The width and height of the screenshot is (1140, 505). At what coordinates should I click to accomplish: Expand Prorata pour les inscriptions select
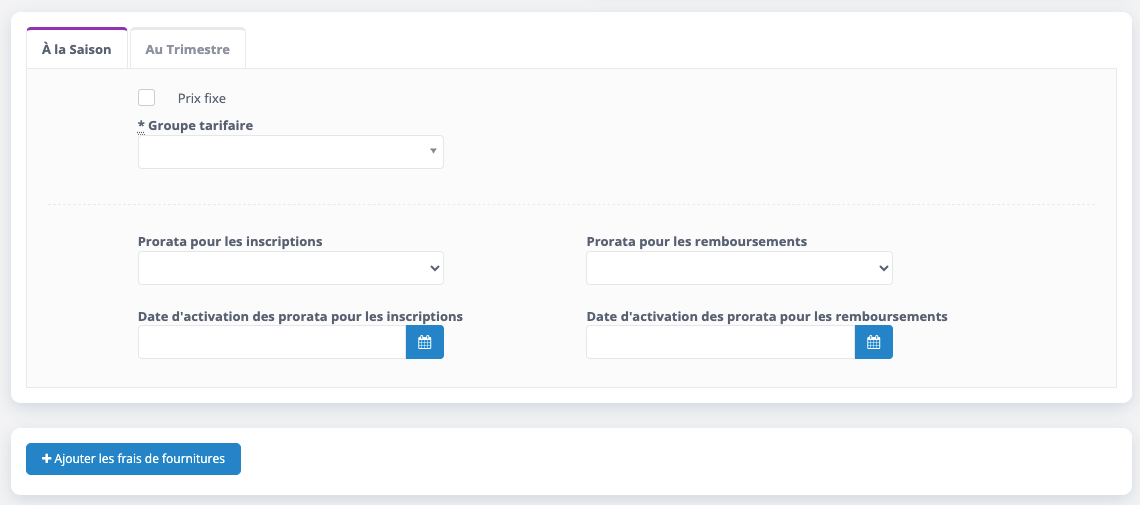[291, 268]
